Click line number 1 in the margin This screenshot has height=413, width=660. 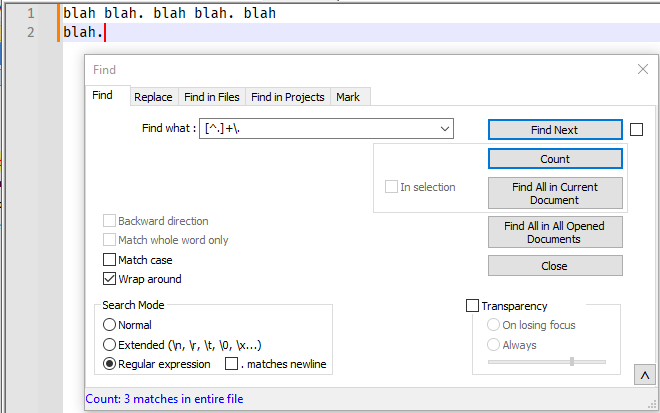coord(31,13)
